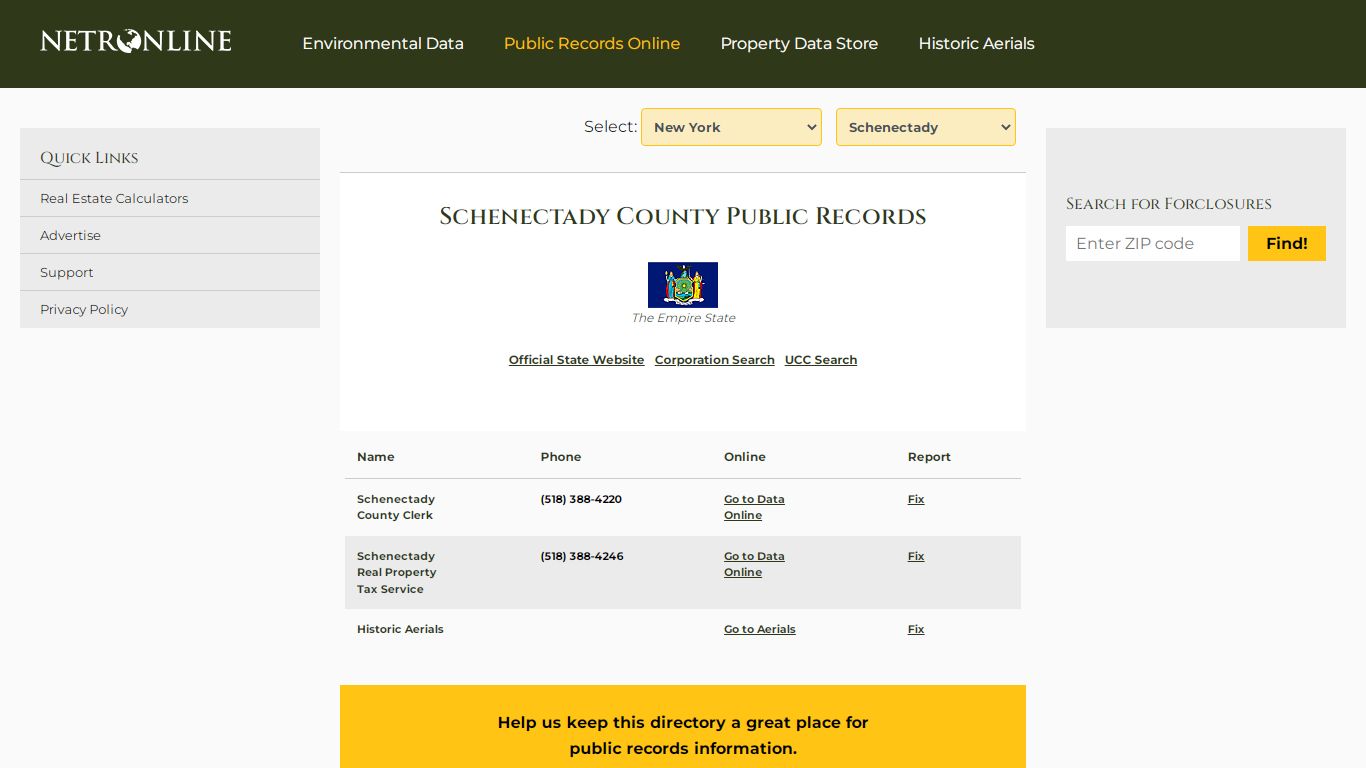Viewport: 1366px width, 768px height.
Task: Open Public Records Online menu
Action: (592, 43)
